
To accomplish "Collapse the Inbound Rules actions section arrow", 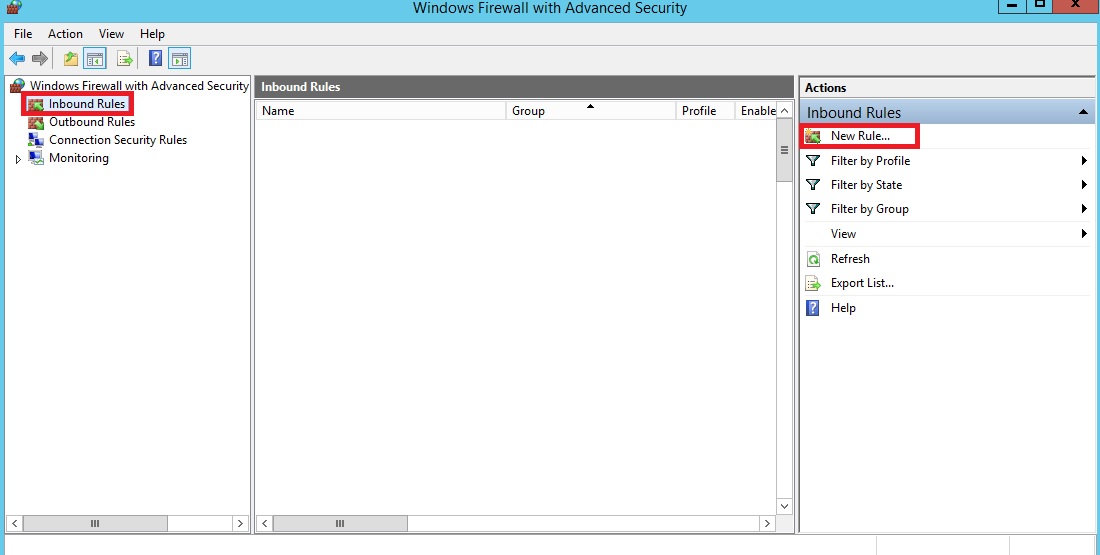I will click(x=1083, y=112).
